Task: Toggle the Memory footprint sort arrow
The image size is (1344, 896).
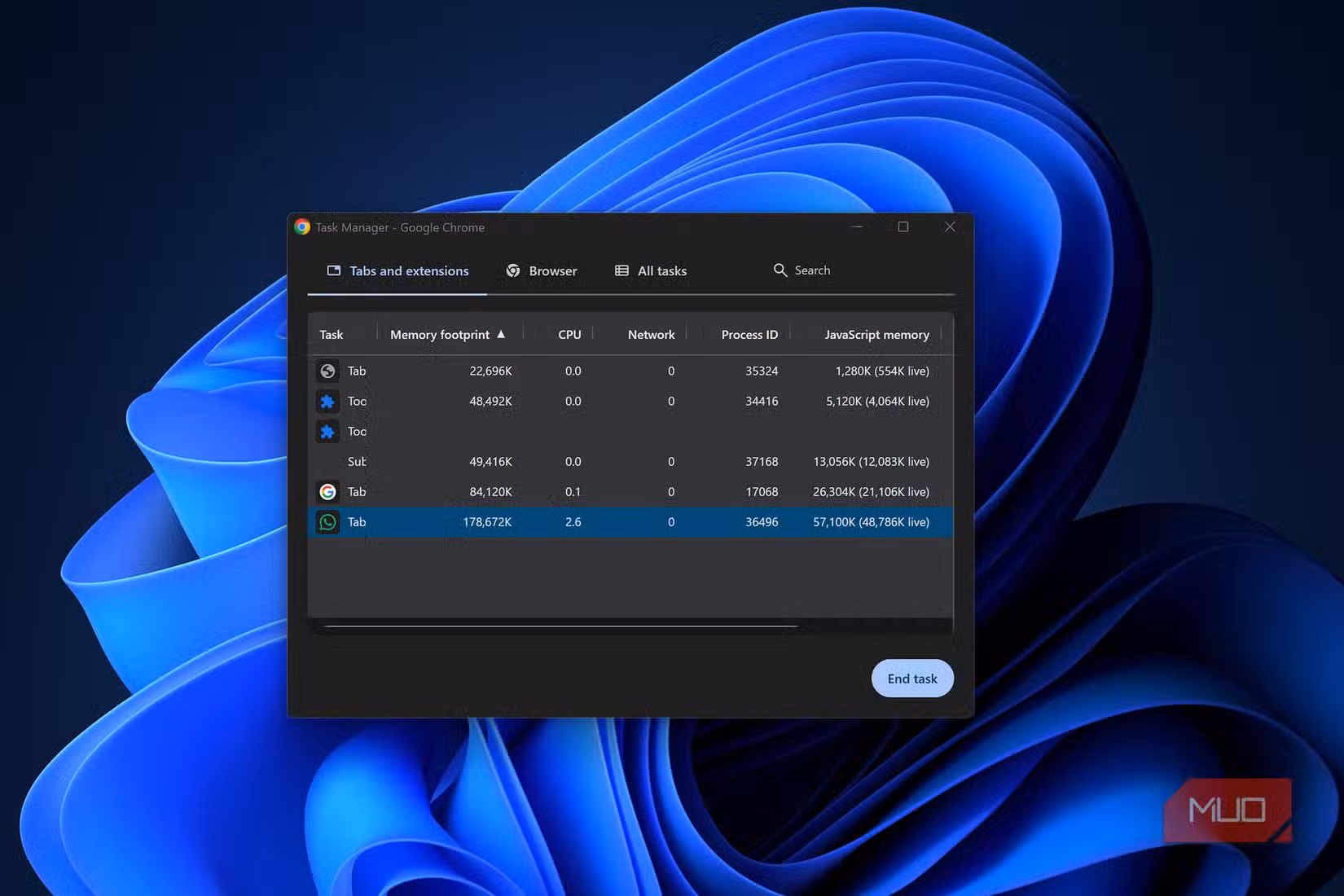Action: pos(501,334)
